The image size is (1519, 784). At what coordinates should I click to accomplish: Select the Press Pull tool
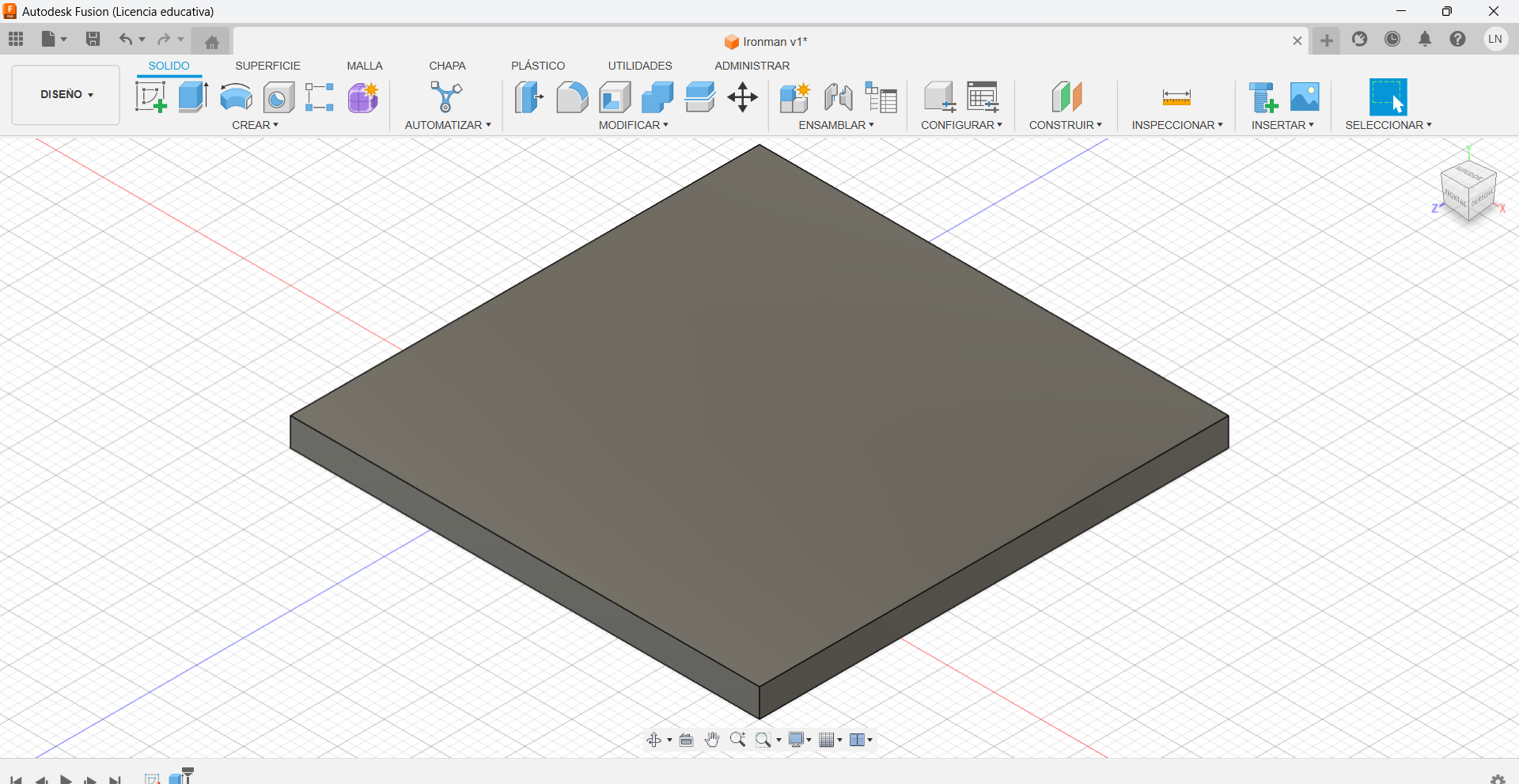528,97
